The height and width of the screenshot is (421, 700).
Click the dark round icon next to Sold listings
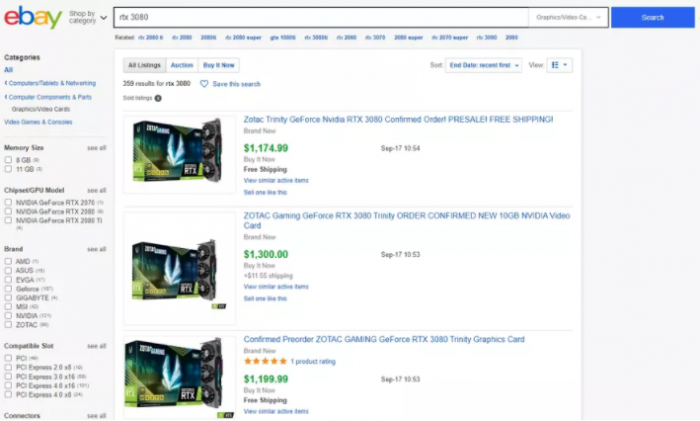click(158, 98)
